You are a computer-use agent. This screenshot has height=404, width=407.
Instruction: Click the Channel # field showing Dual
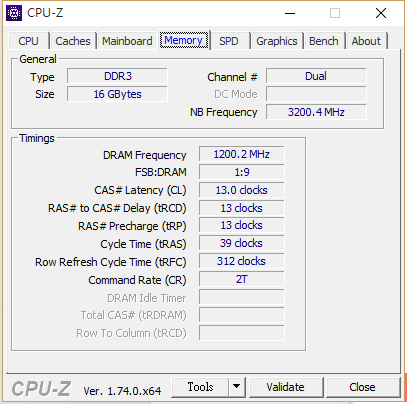click(x=316, y=76)
